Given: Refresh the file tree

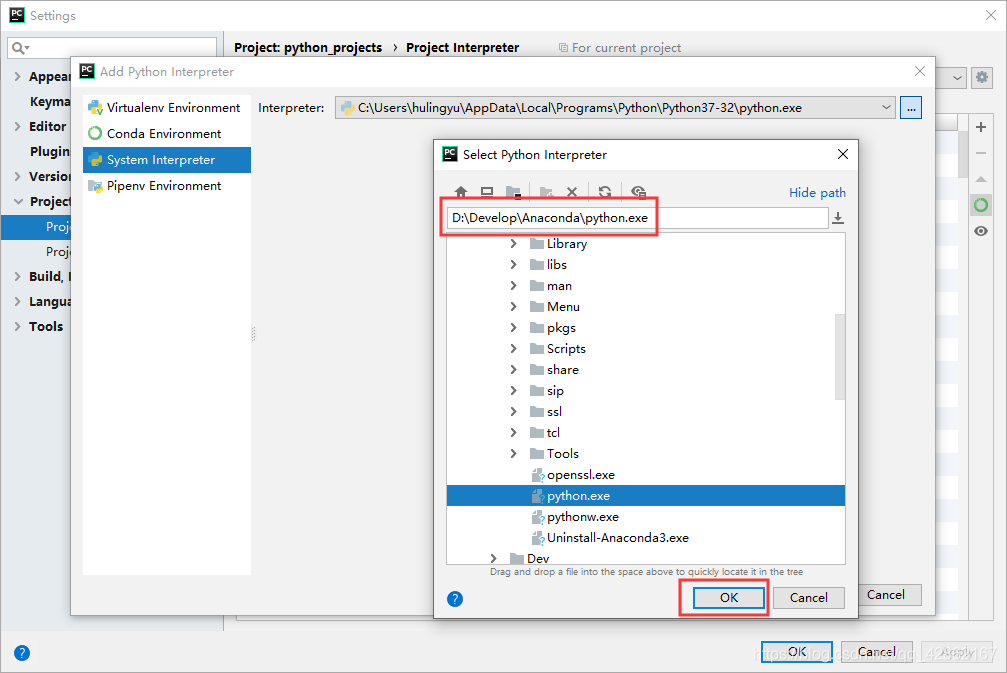Looking at the screenshot, I should [x=605, y=191].
